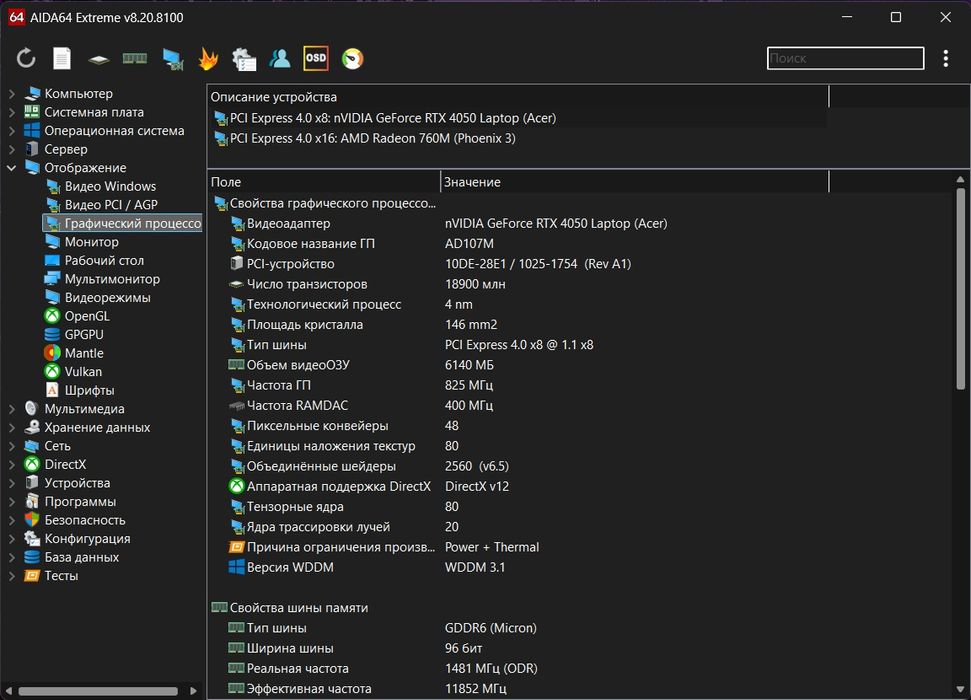
Task: Click the Mantle tree icon
Action: (x=52, y=353)
